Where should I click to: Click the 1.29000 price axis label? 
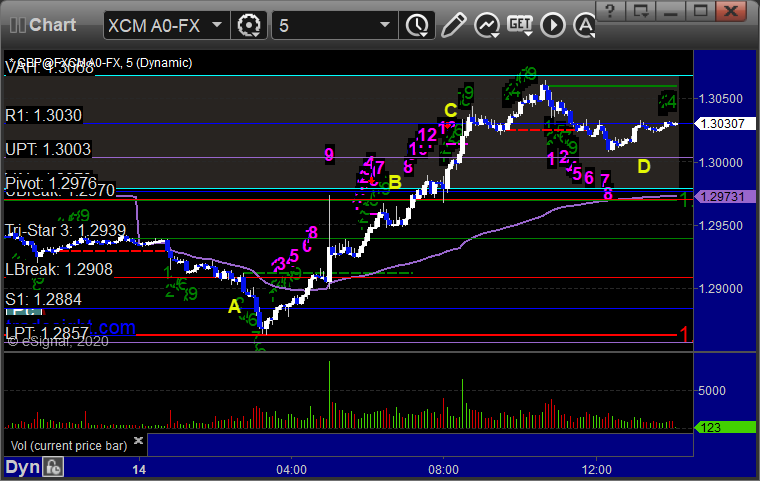[721, 289]
